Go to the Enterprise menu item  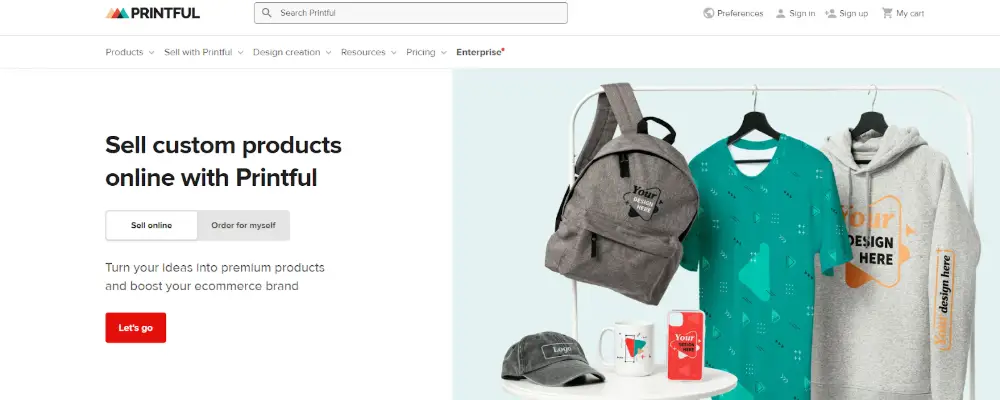[x=480, y=52]
